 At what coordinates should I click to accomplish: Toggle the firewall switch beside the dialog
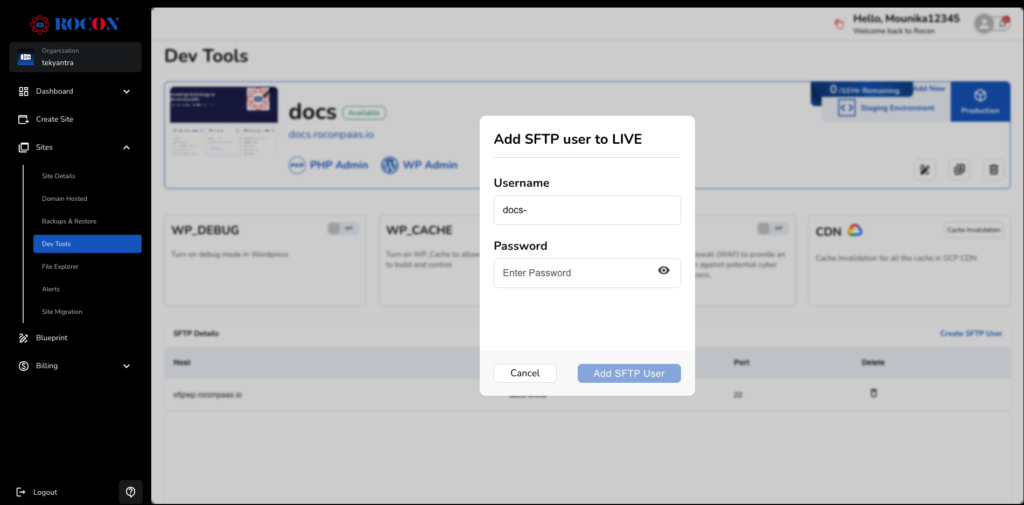click(x=773, y=229)
